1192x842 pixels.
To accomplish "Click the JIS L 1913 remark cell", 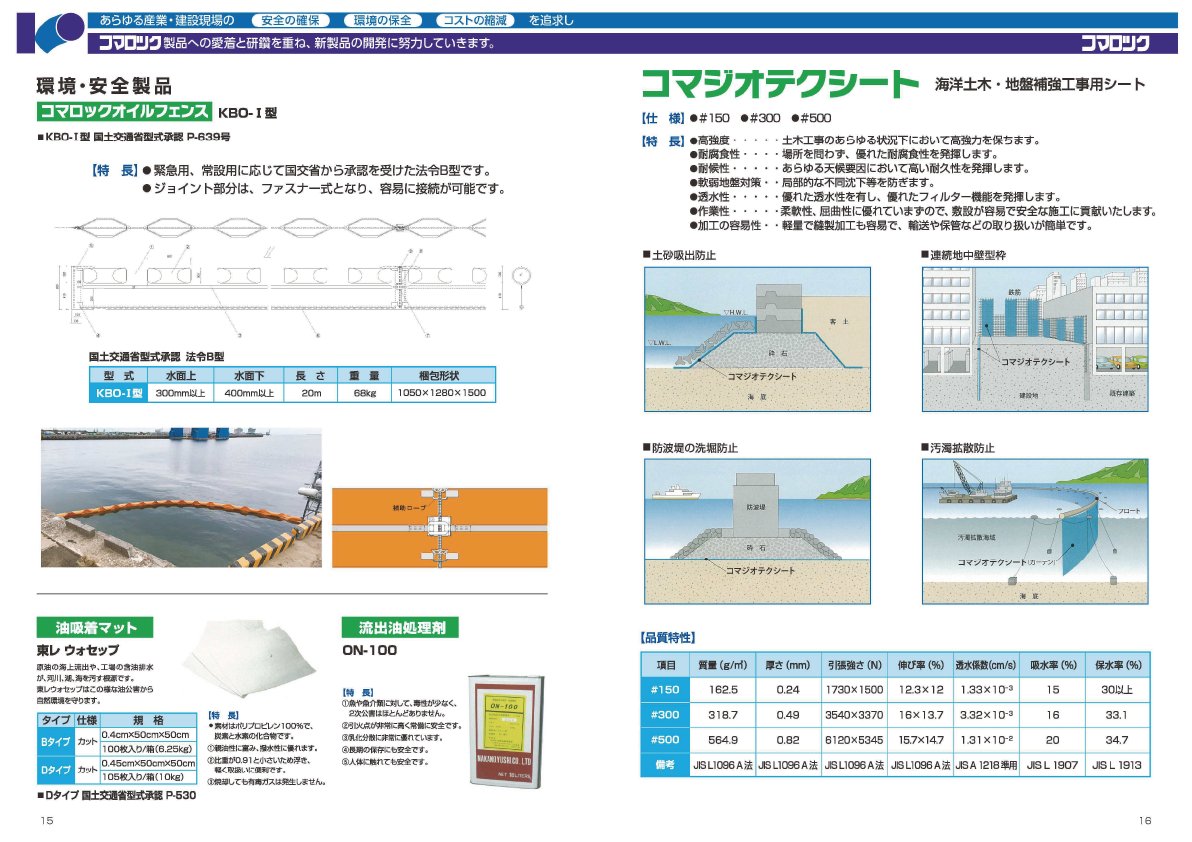I will (1117, 765).
